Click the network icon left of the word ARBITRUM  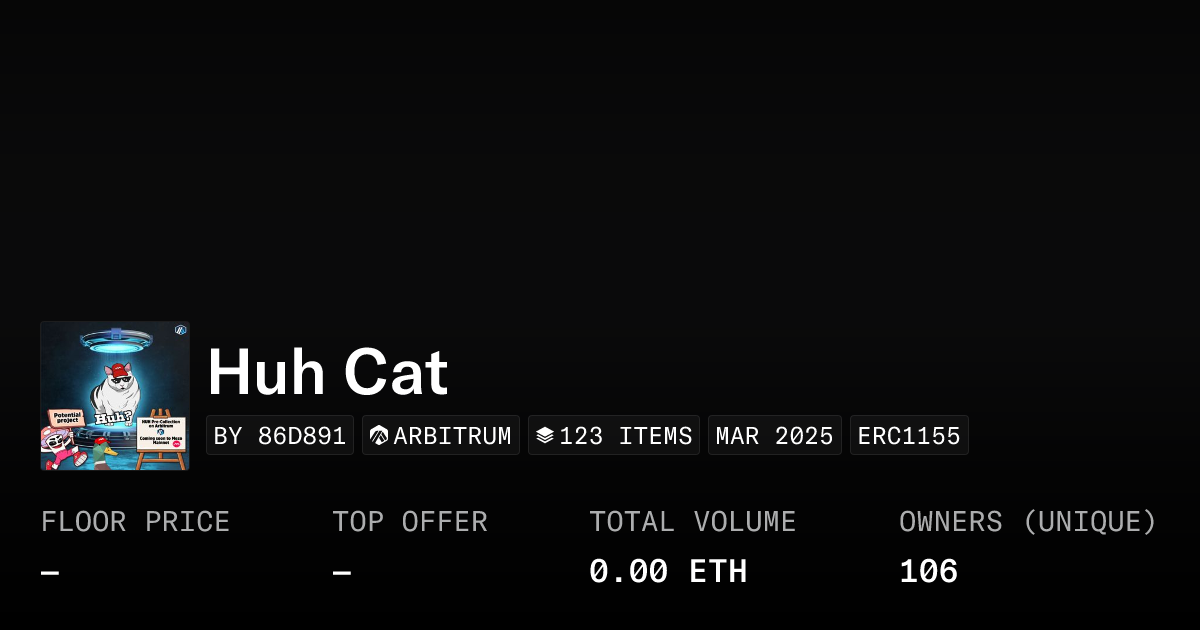click(377, 434)
